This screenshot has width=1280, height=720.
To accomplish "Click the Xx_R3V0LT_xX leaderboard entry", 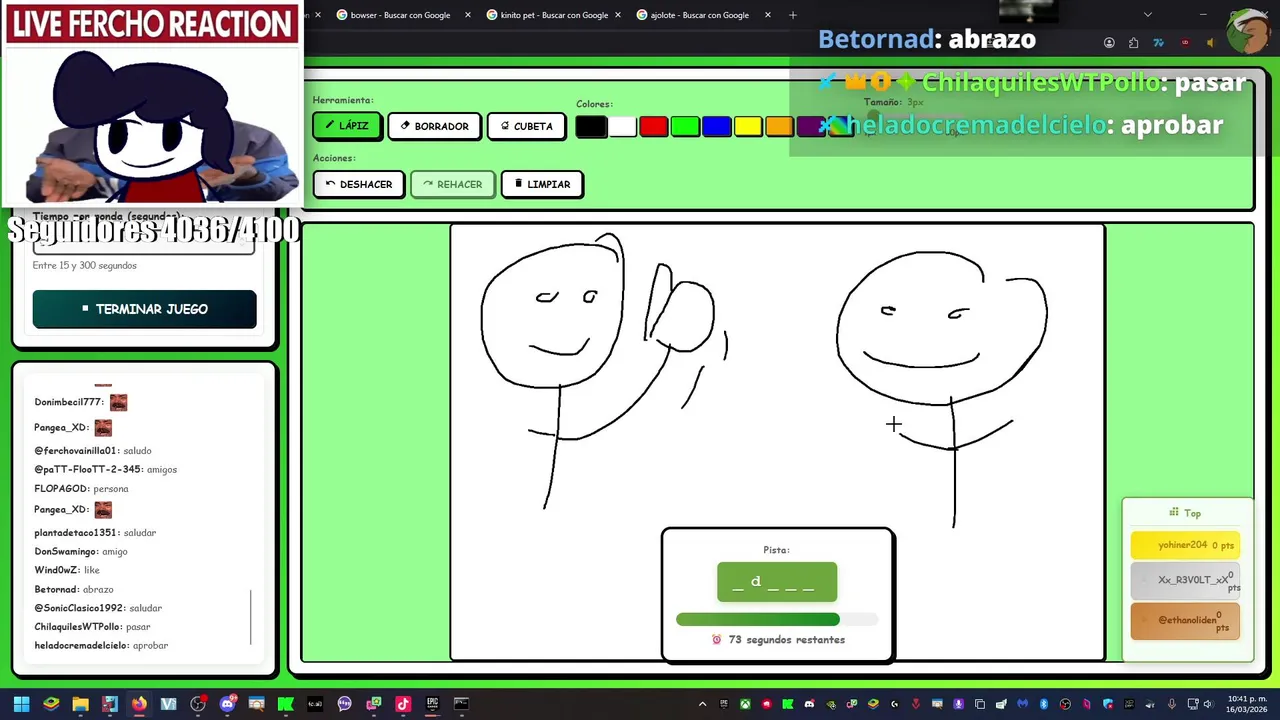I will [x=1186, y=580].
